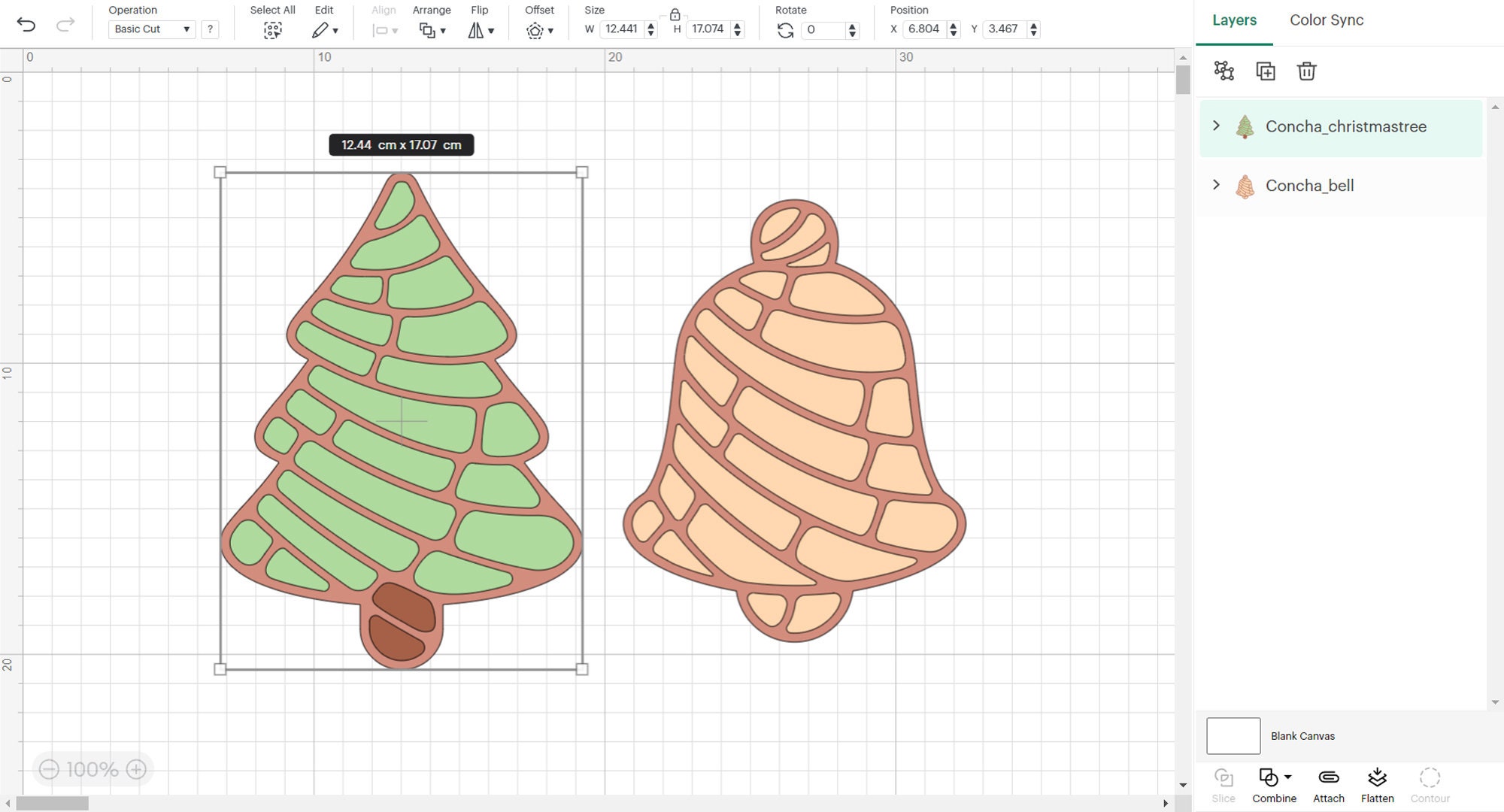Viewport: 1504px width, 812px height.
Task: Toggle the size lock for proportional scaling
Action: click(x=675, y=13)
